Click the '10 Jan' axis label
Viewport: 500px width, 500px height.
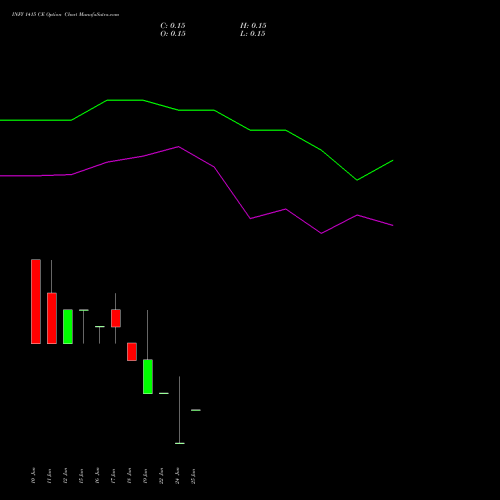33,476
